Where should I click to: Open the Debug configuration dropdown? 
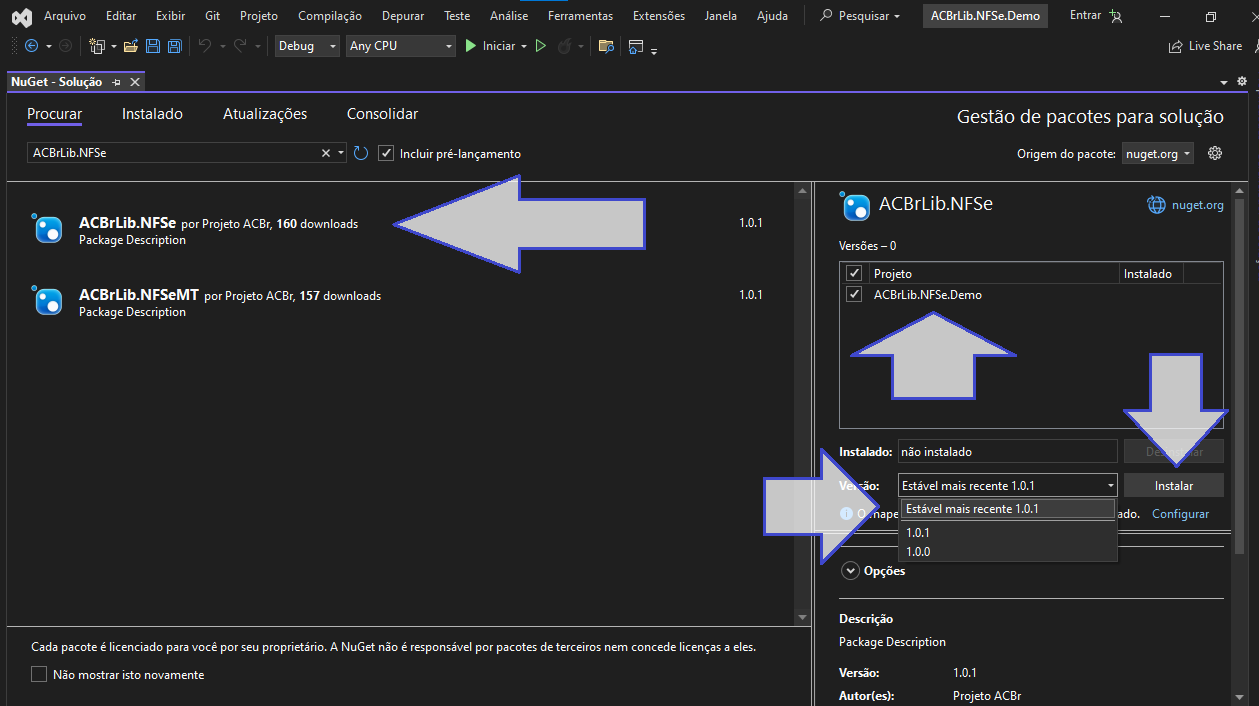(x=307, y=46)
